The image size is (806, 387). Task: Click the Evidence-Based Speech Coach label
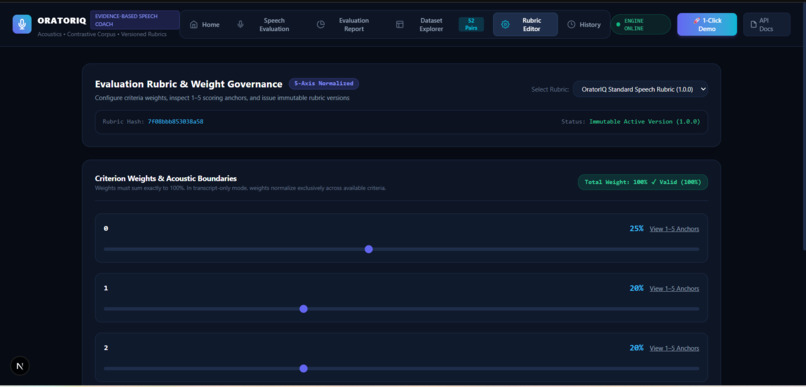coord(135,20)
